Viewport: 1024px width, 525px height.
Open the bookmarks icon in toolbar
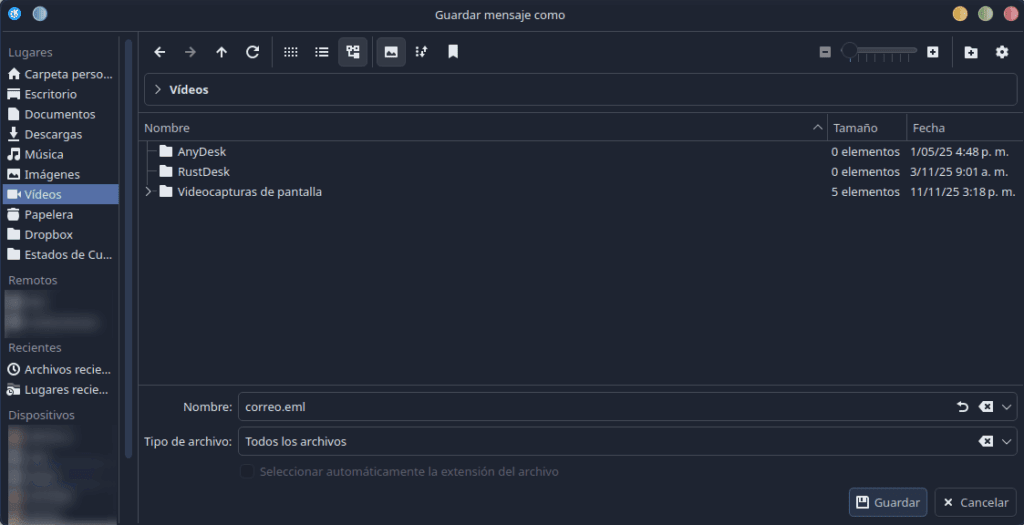click(453, 52)
